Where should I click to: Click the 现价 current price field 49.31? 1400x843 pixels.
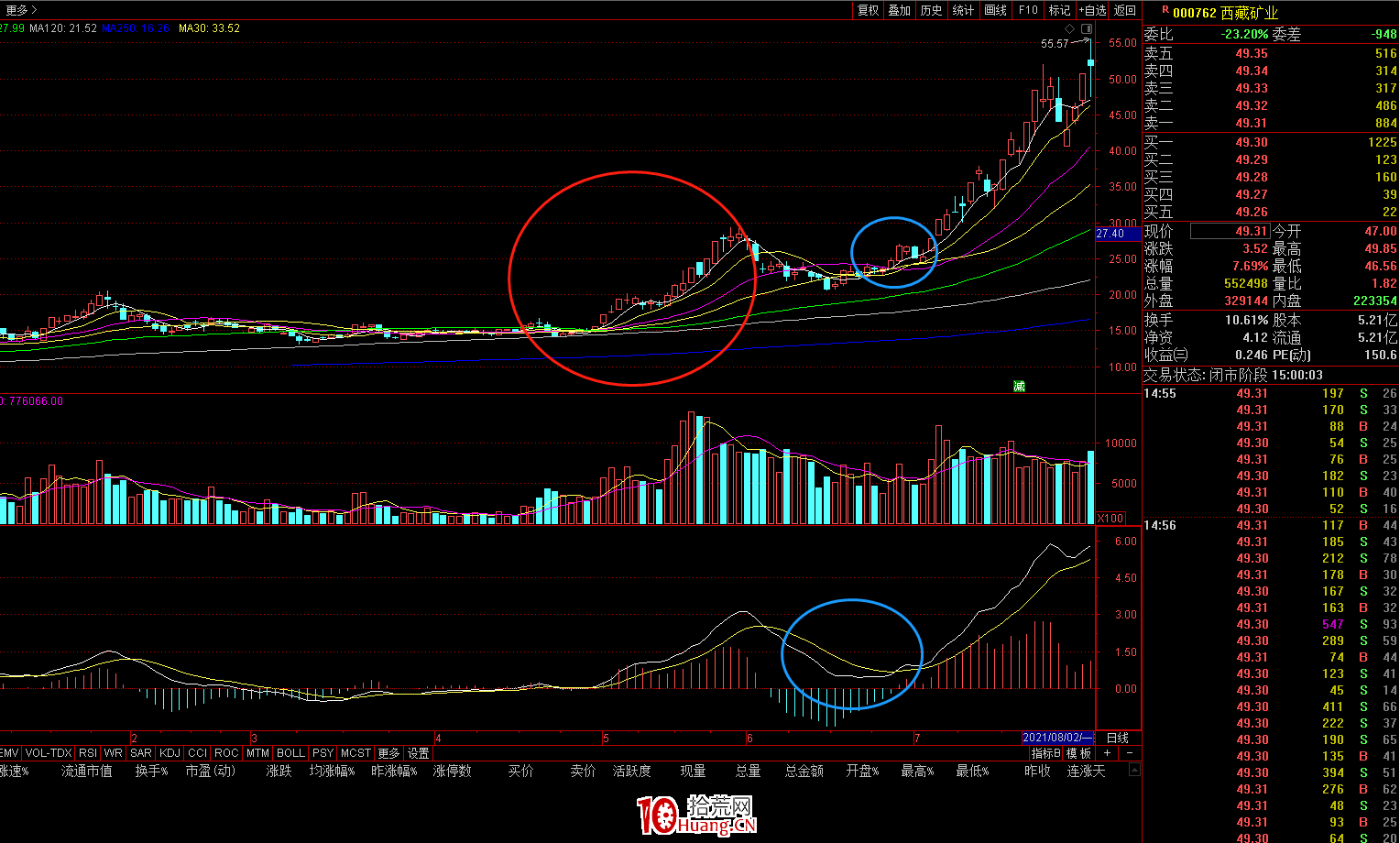(1230, 232)
